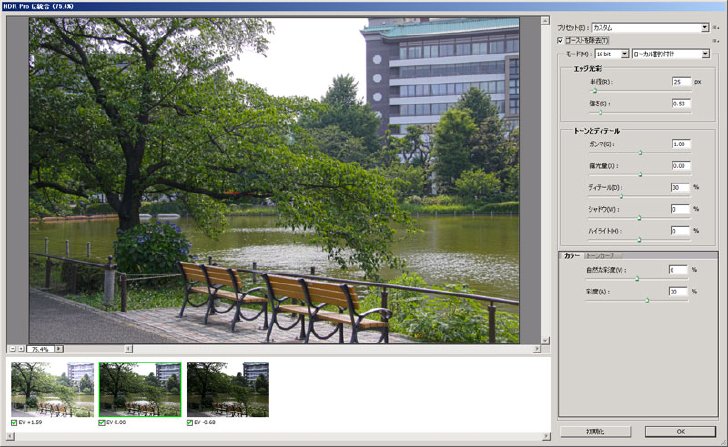Click the preview vertical scrollbar up arrow
Viewport: 728px width, 447px height.
click(545, 20)
